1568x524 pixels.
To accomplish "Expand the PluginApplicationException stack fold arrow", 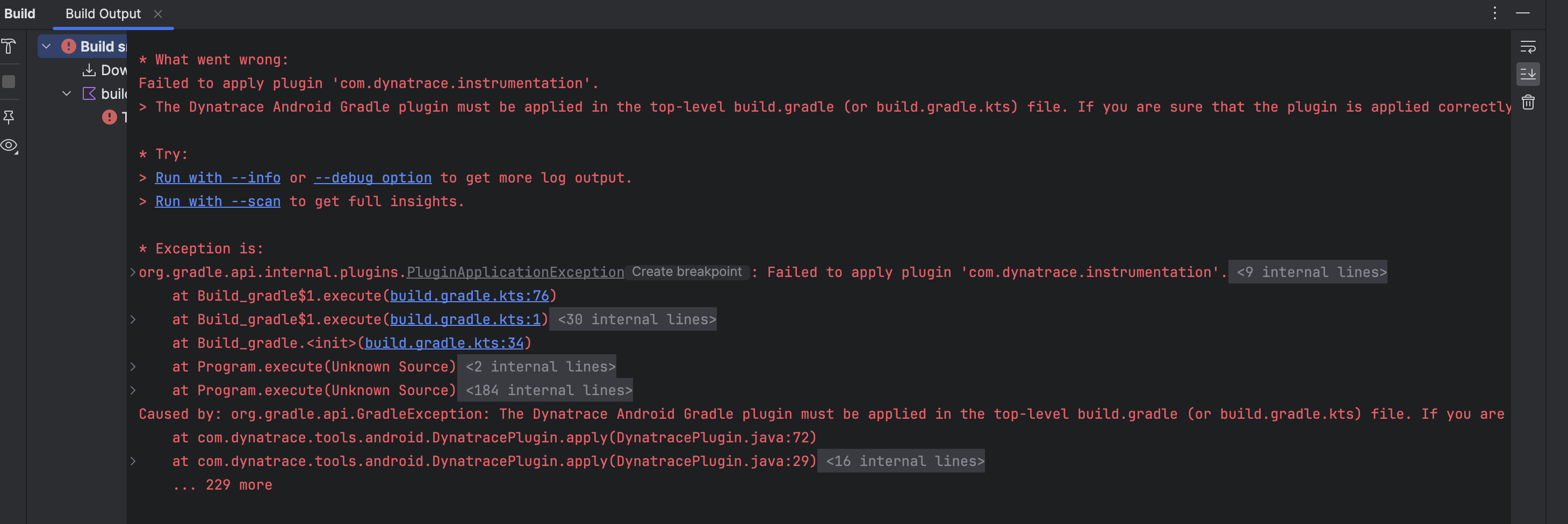I will coord(133,272).
